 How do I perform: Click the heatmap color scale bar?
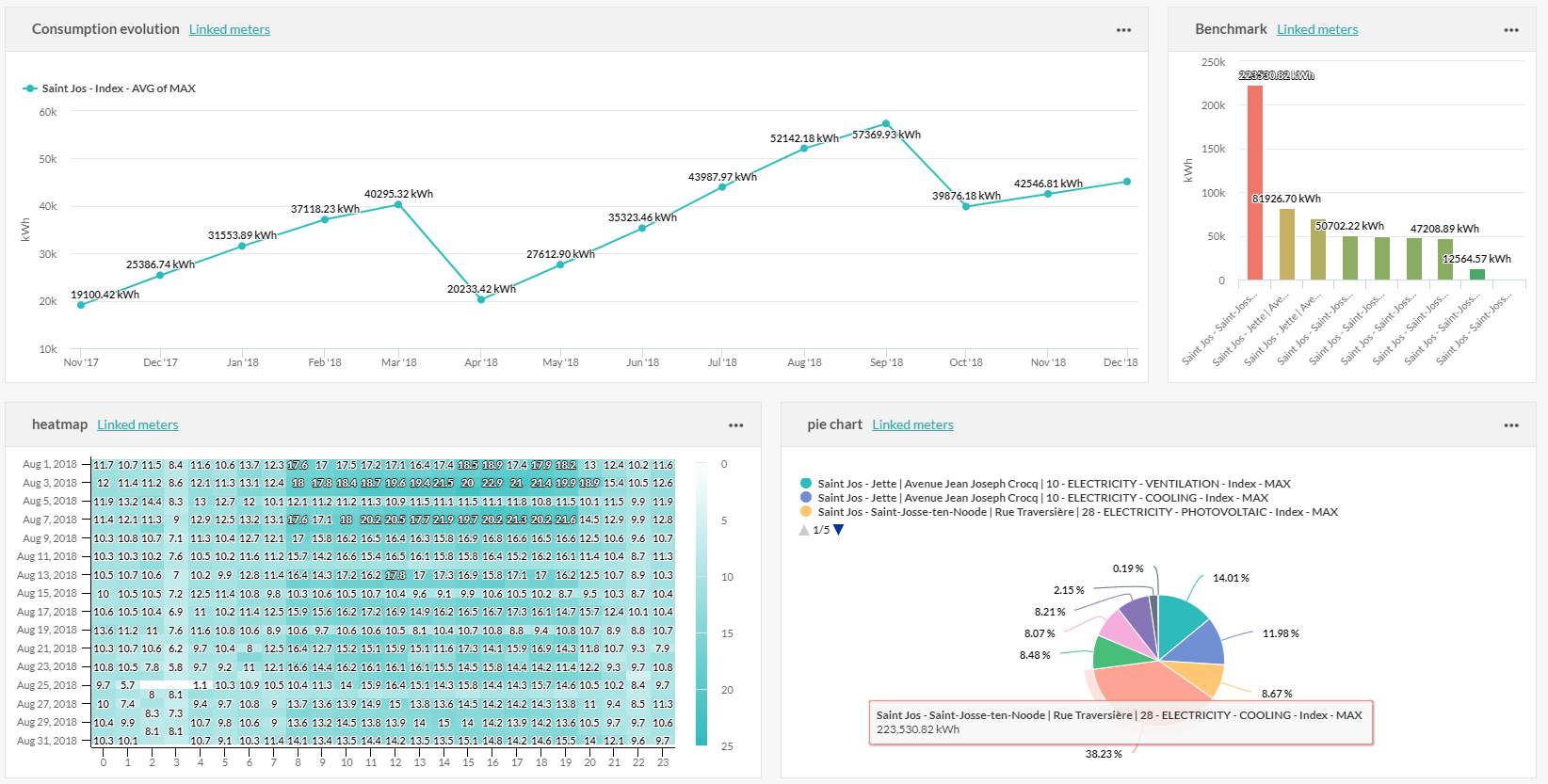(x=701, y=605)
